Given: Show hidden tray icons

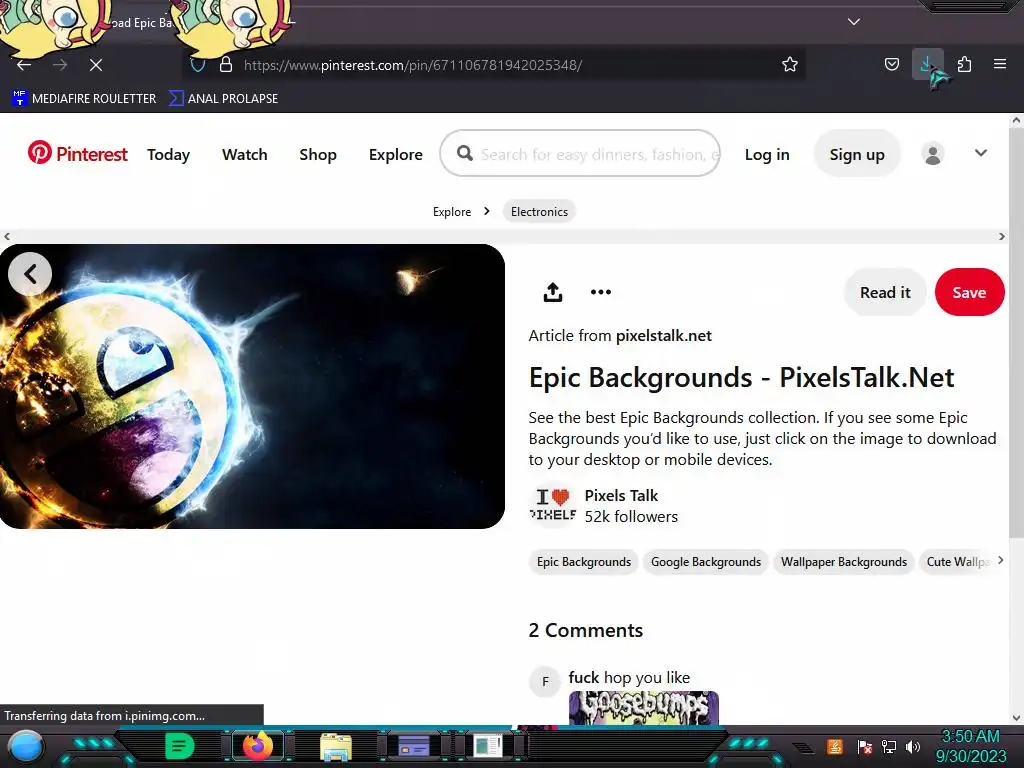Looking at the screenshot, I should 804,748.
